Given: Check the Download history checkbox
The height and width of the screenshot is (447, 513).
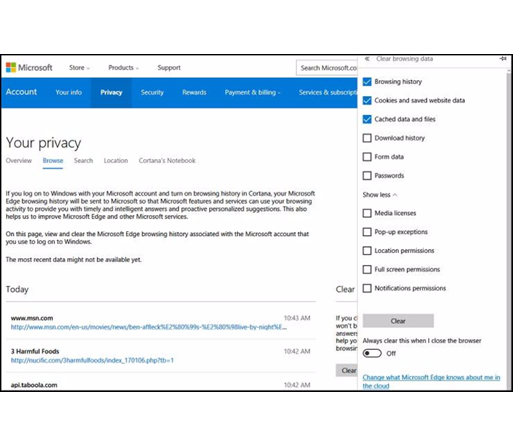Looking at the screenshot, I should click(367, 138).
